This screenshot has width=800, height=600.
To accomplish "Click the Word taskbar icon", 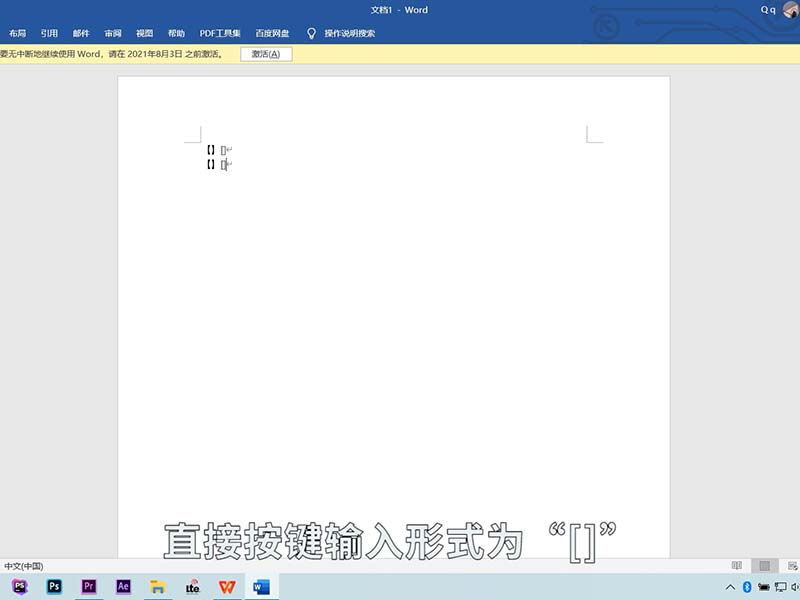I will pyautogui.click(x=261, y=587).
